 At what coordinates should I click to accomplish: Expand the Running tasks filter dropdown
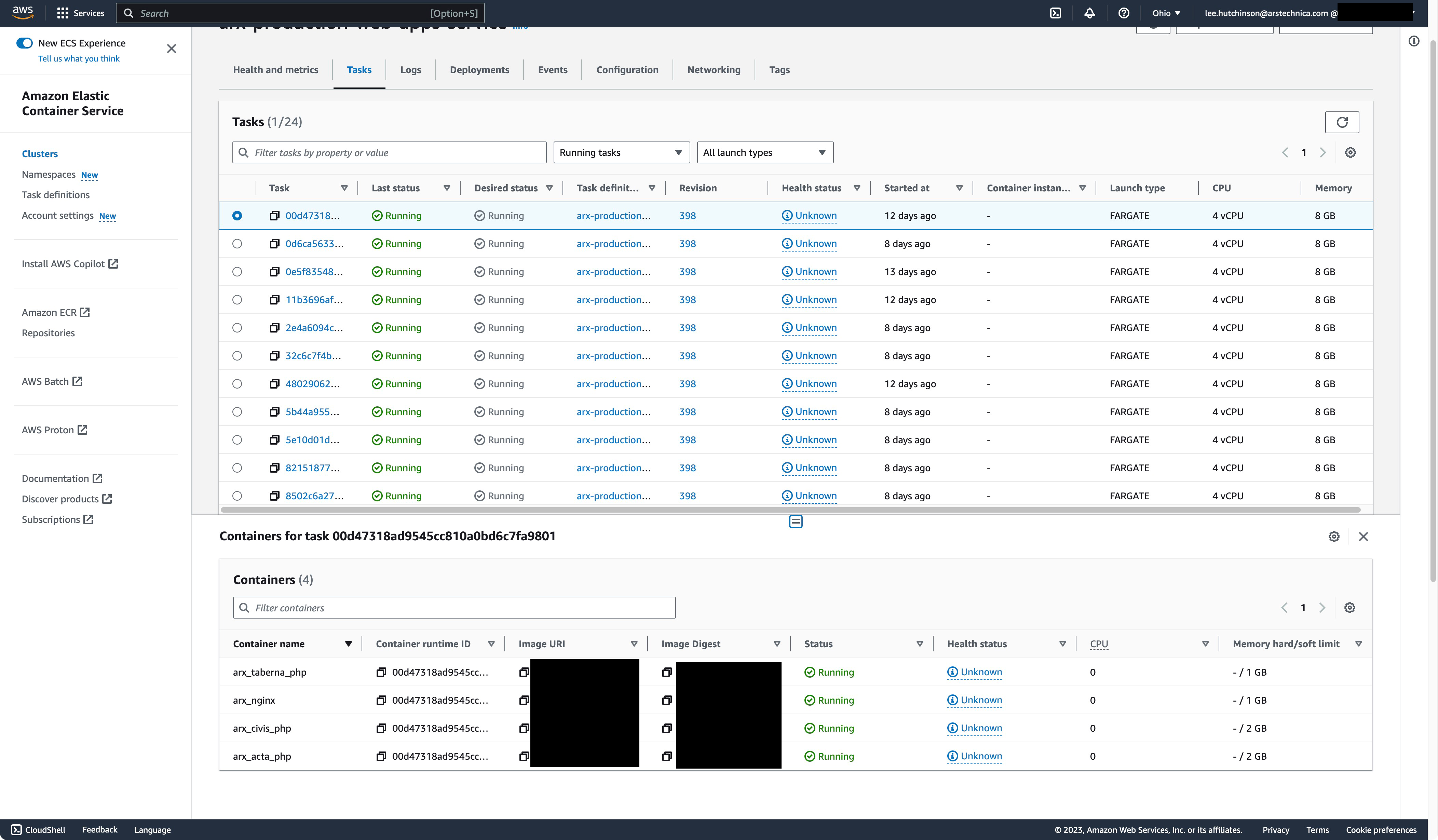[x=621, y=152]
